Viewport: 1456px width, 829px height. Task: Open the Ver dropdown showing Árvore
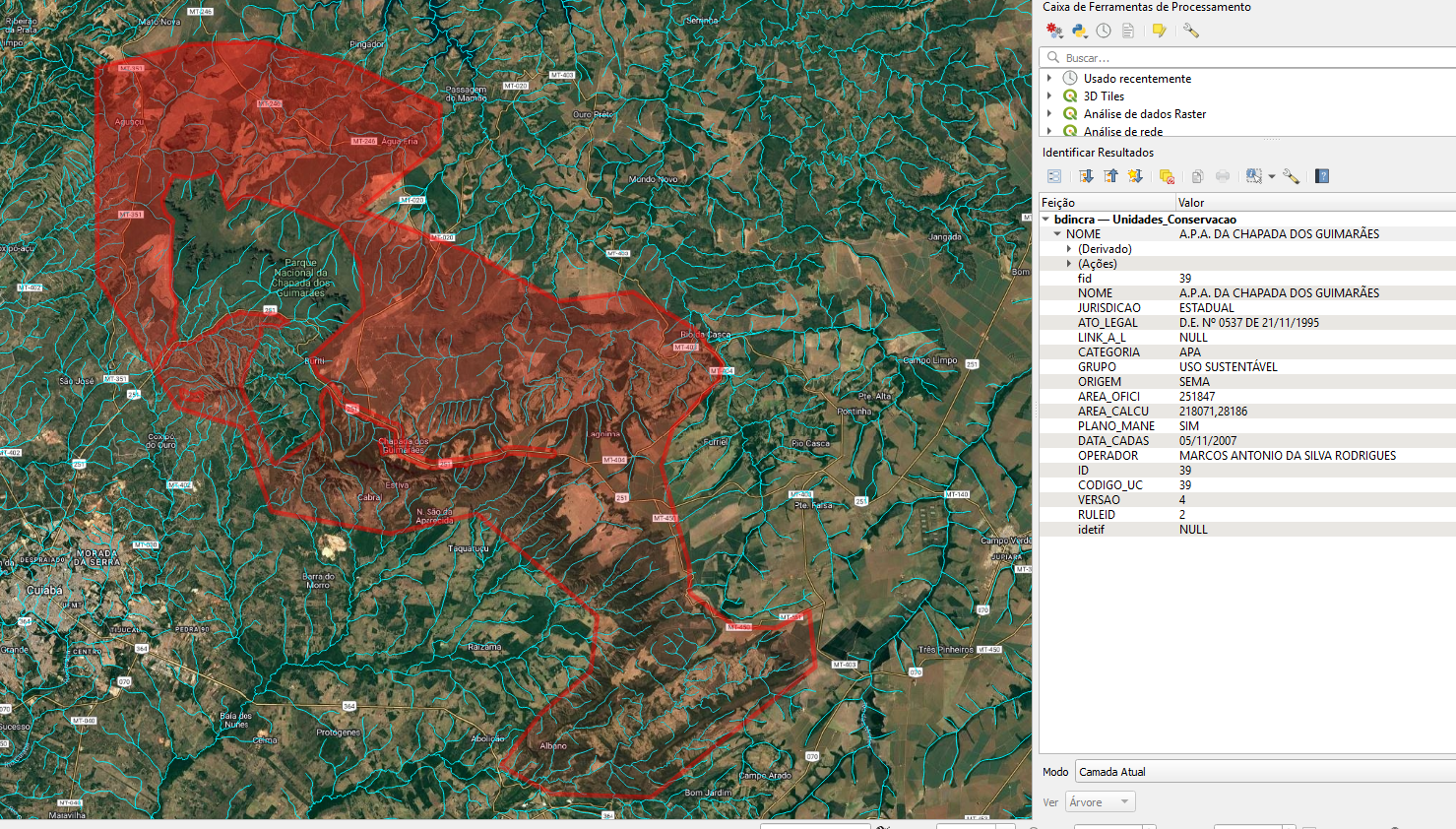pyautogui.click(x=1100, y=802)
